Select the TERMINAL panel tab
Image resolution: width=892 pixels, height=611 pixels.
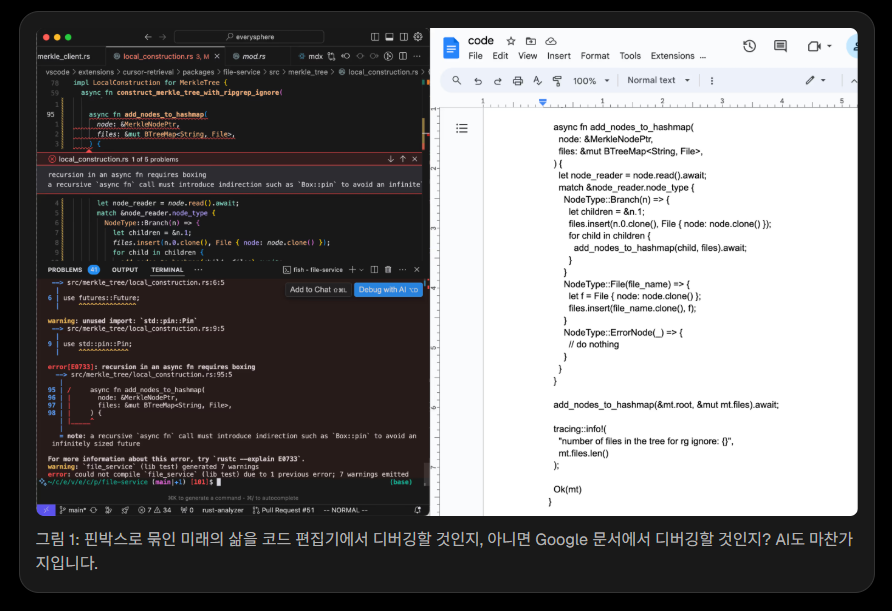(x=167, y=270)
